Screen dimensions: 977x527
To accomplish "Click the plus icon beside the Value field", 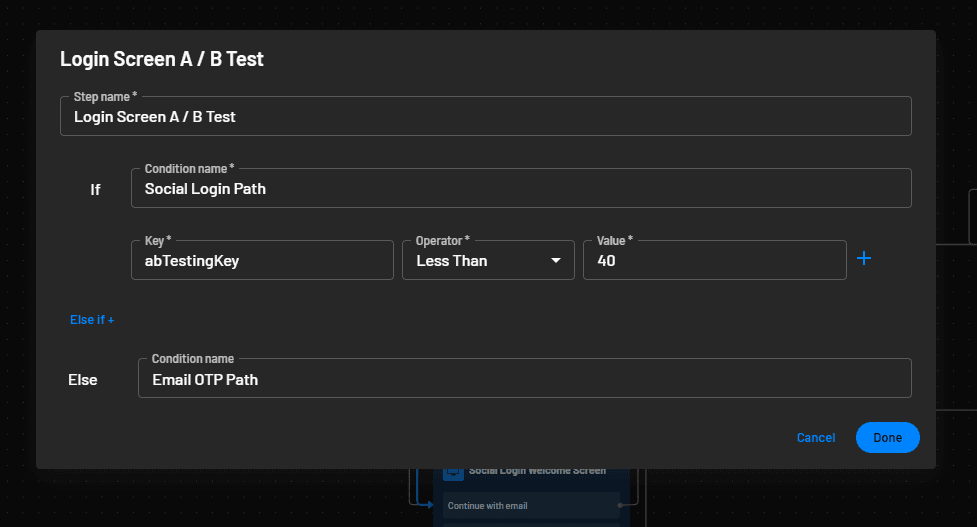I will [x=864, y=259].
